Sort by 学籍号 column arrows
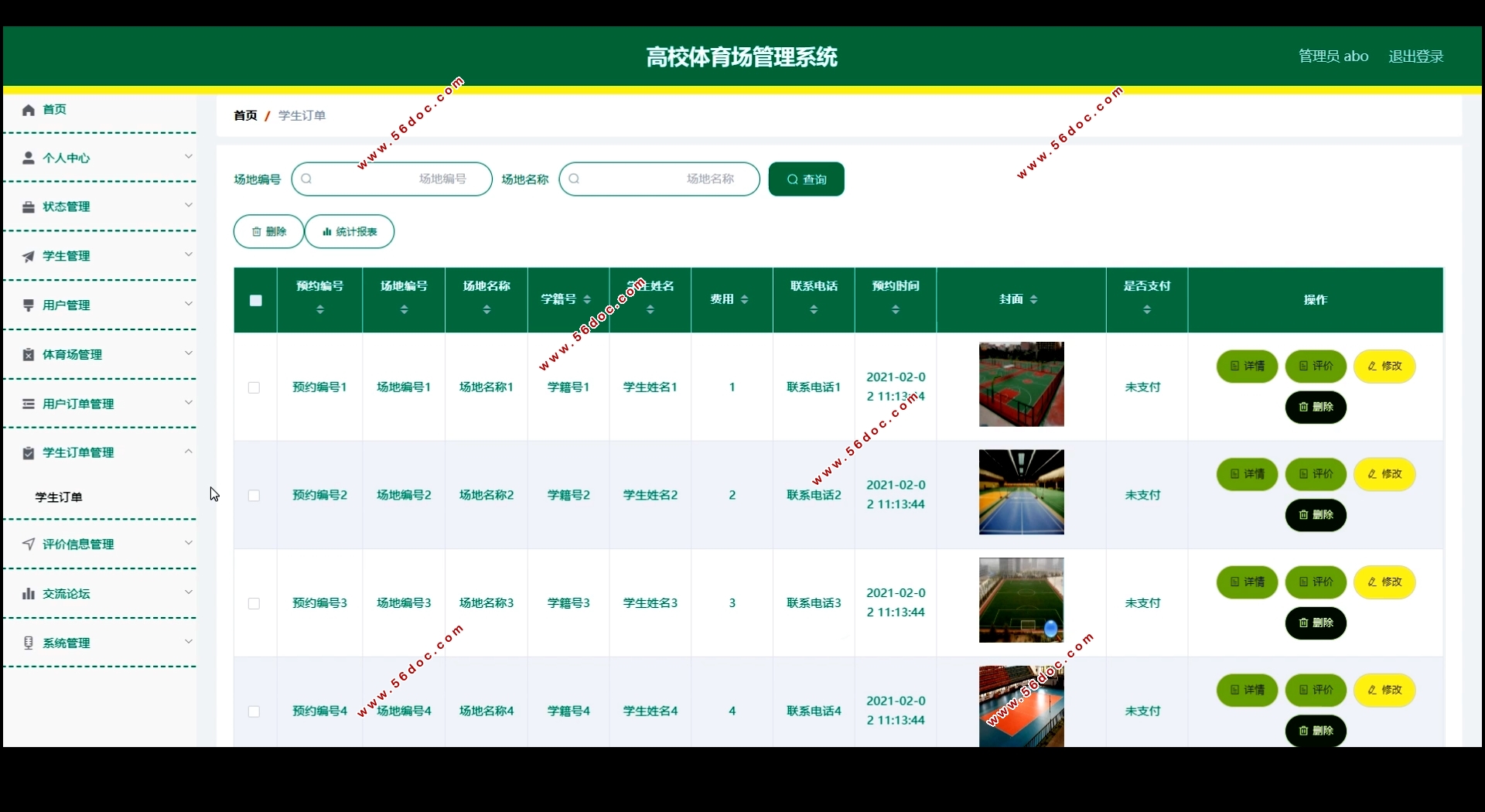The image size is (1485, 812). (x=587, y=300)
